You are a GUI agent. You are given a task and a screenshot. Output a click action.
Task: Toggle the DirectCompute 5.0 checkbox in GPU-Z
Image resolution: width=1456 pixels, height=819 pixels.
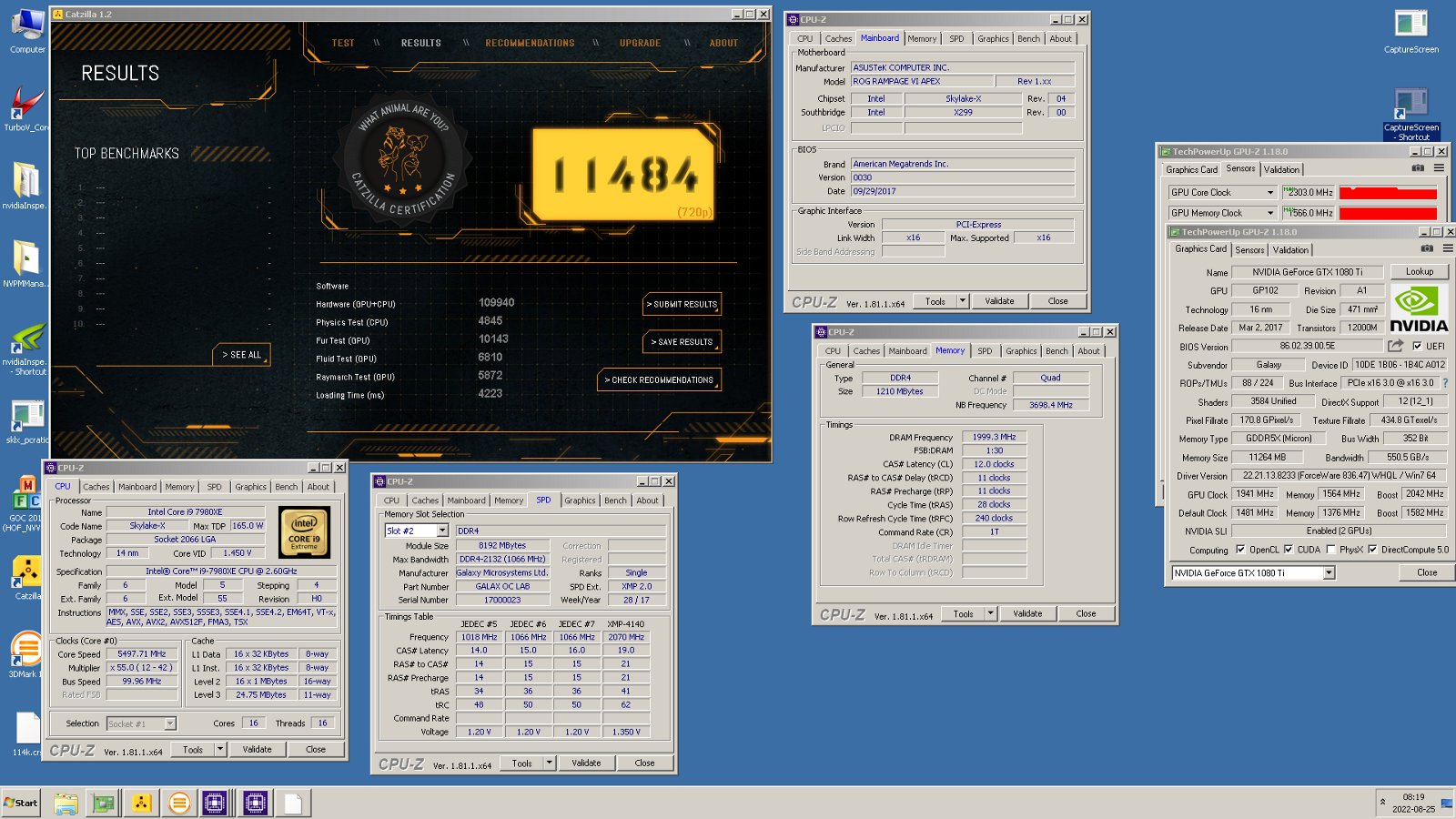[1372, 550]
